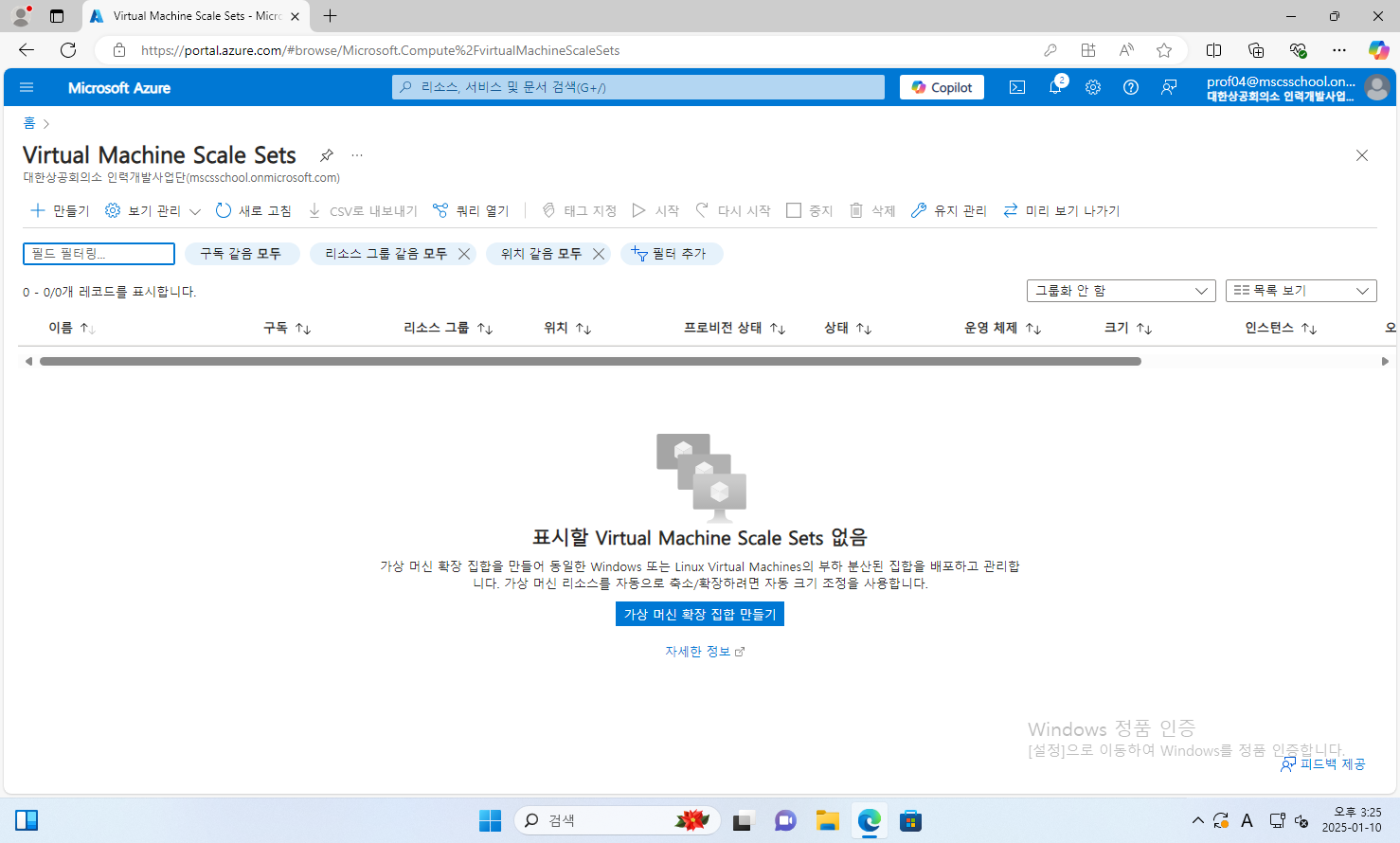The image size is (1400, 843).
Task: Click the scrollbar left arrow
Action: [x=28, y=361]
